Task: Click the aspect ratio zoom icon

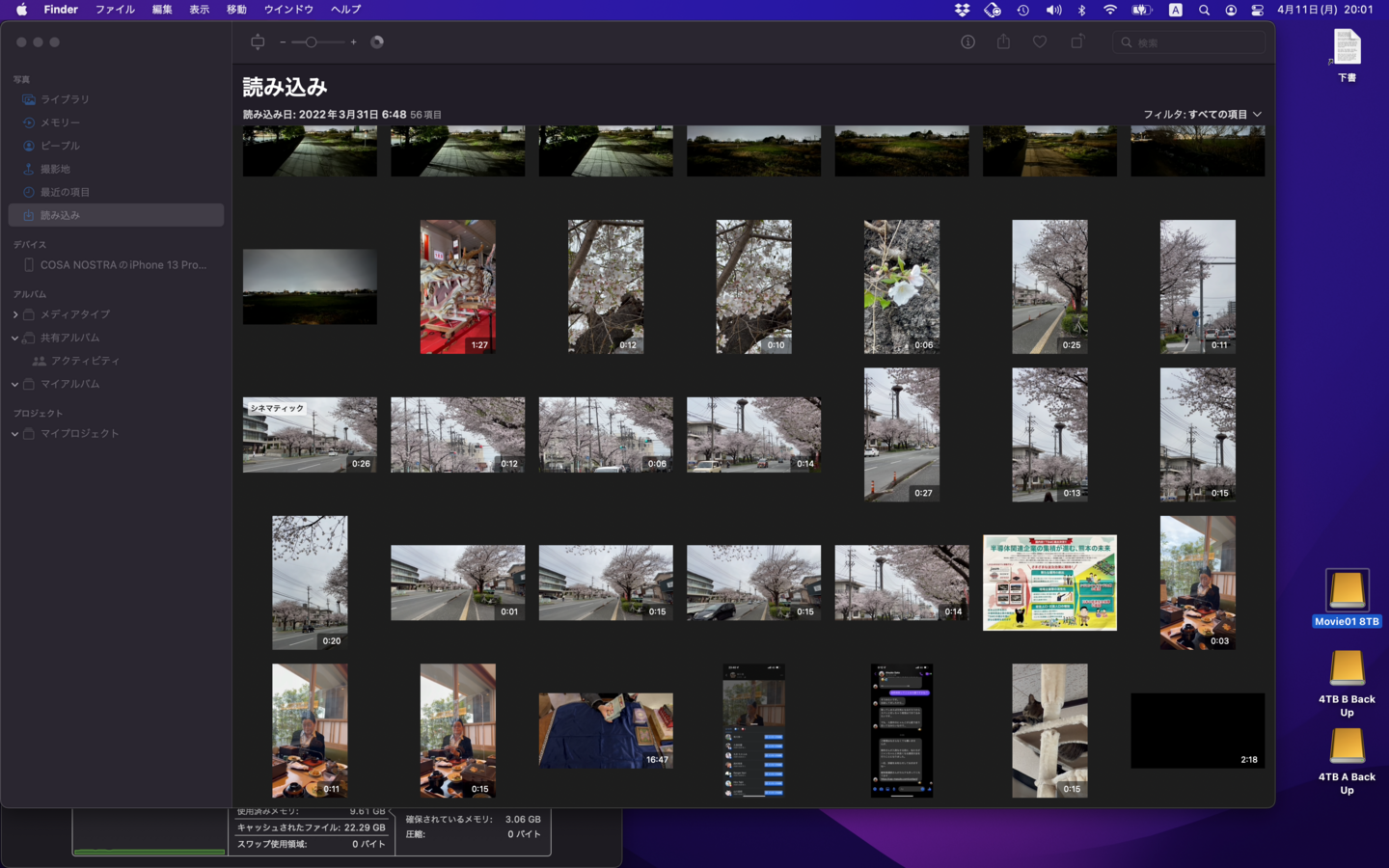Action: 258,42
